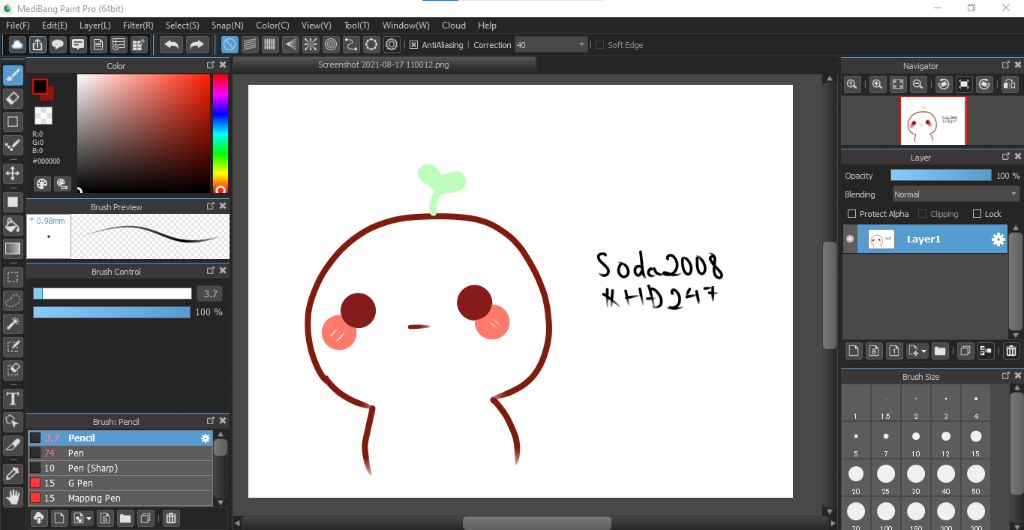Select the Magic Wand tool

(x=12, y=323)
